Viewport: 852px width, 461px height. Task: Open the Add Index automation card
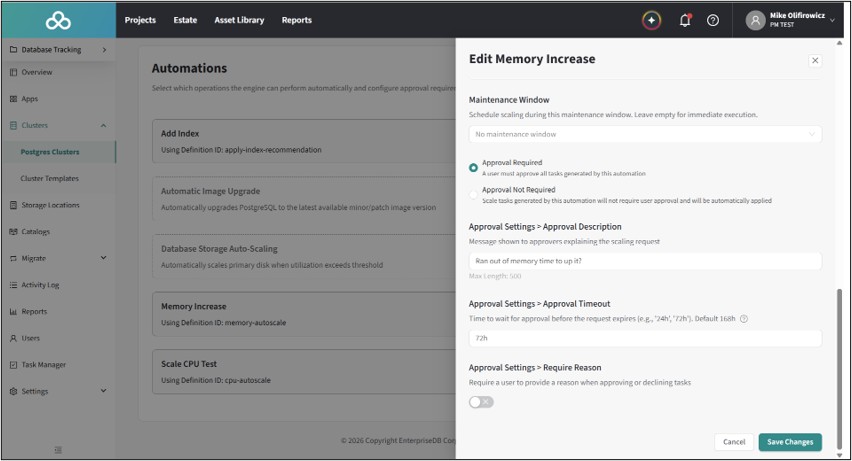304,141
